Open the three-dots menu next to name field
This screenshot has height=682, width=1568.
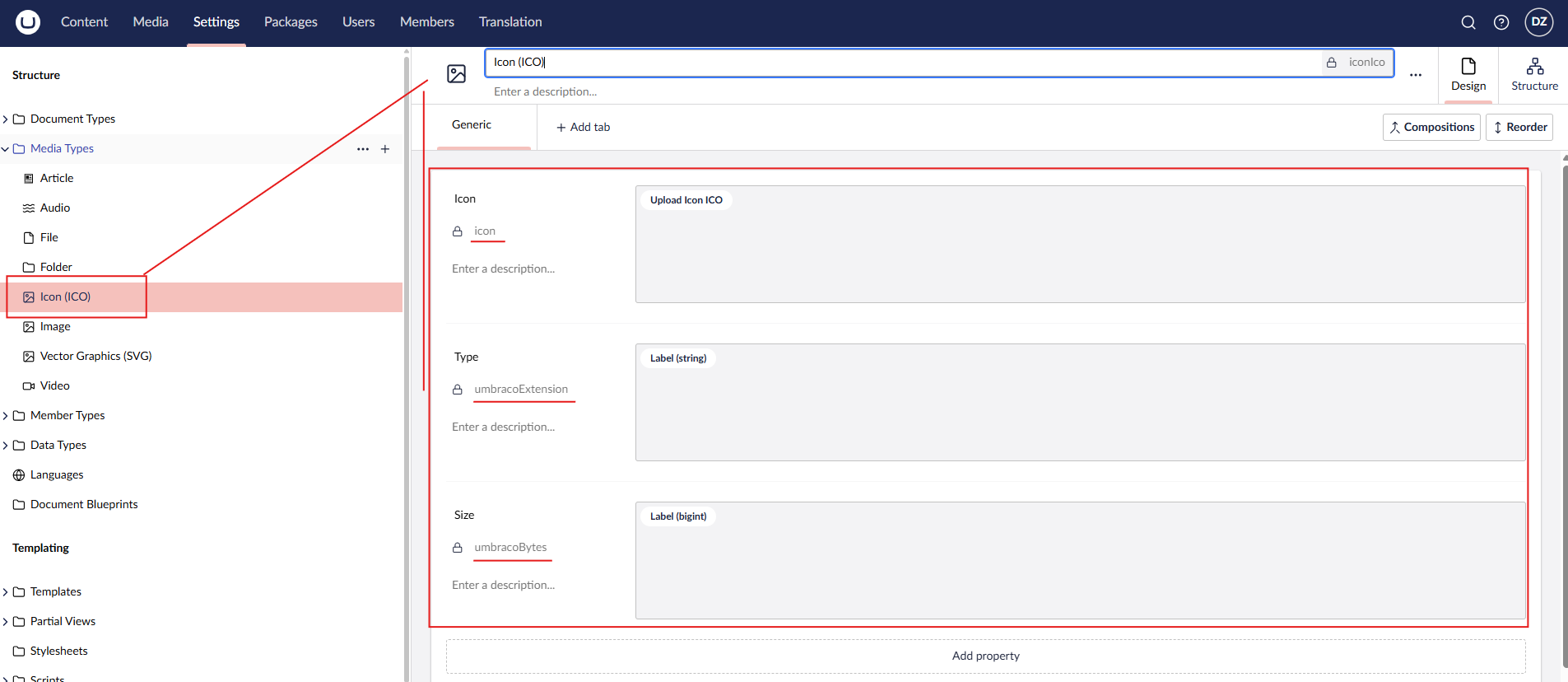click(1415, 75)
